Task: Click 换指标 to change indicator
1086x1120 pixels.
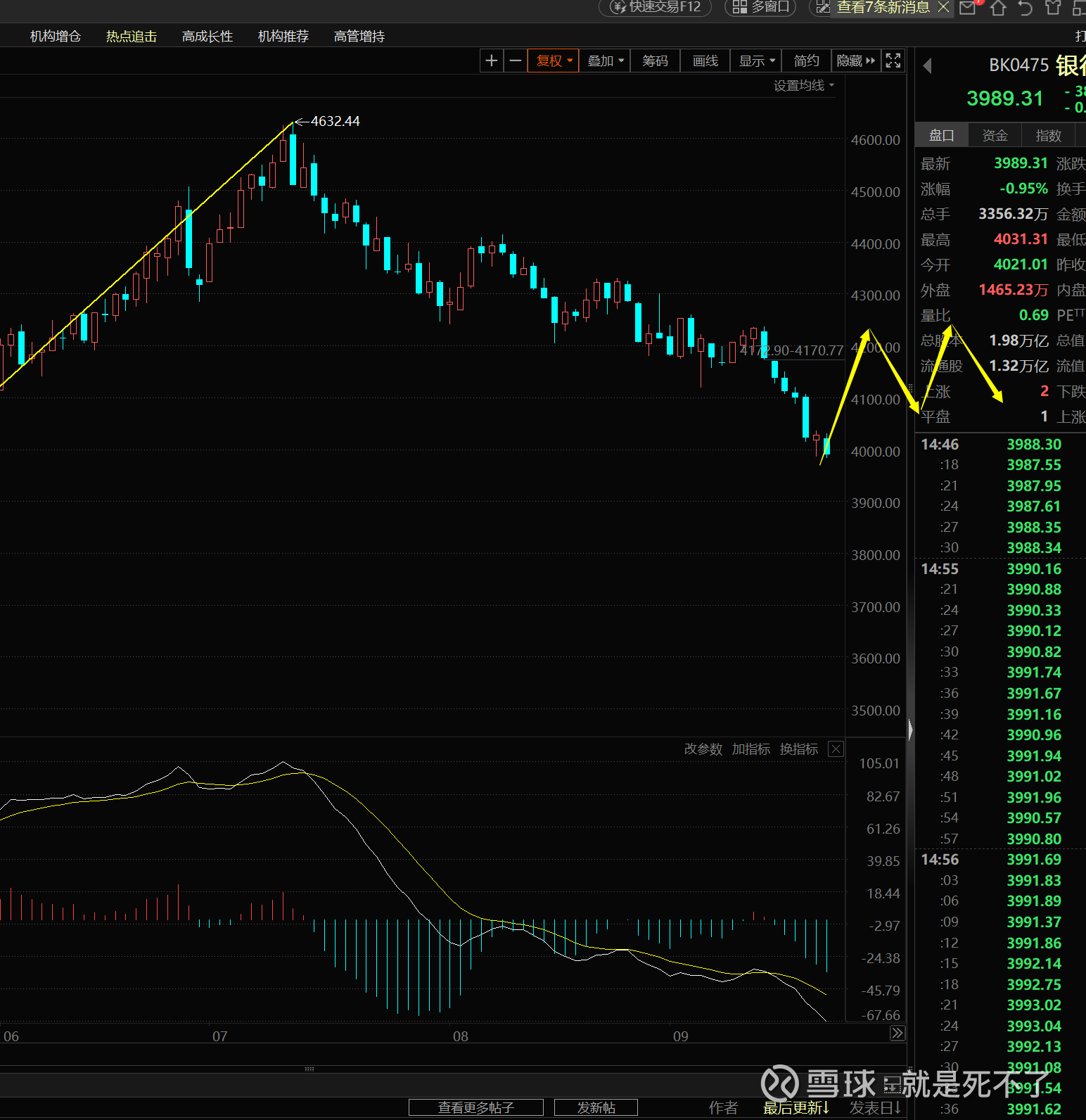Action: (798, 749)
